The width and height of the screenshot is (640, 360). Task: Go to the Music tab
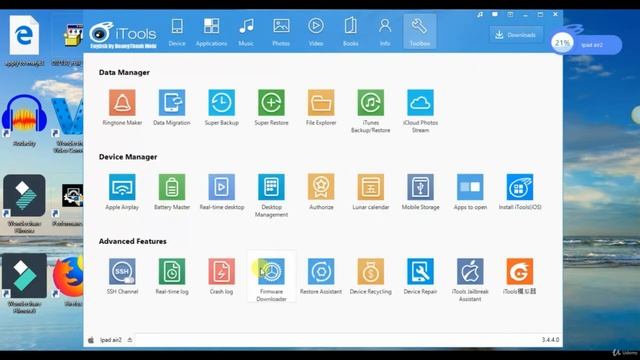[x=246, y=32]
